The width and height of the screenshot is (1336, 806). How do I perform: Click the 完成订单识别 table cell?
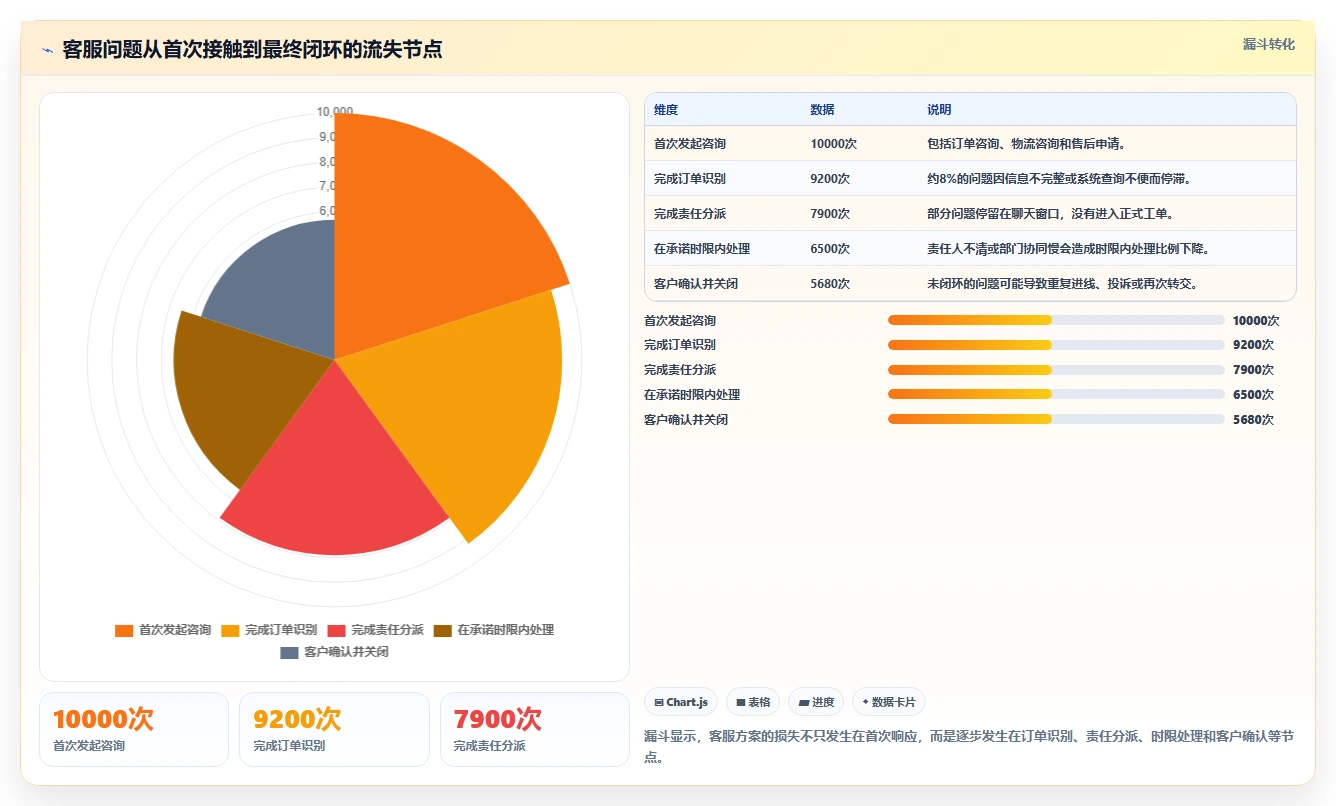click(690, 179)
